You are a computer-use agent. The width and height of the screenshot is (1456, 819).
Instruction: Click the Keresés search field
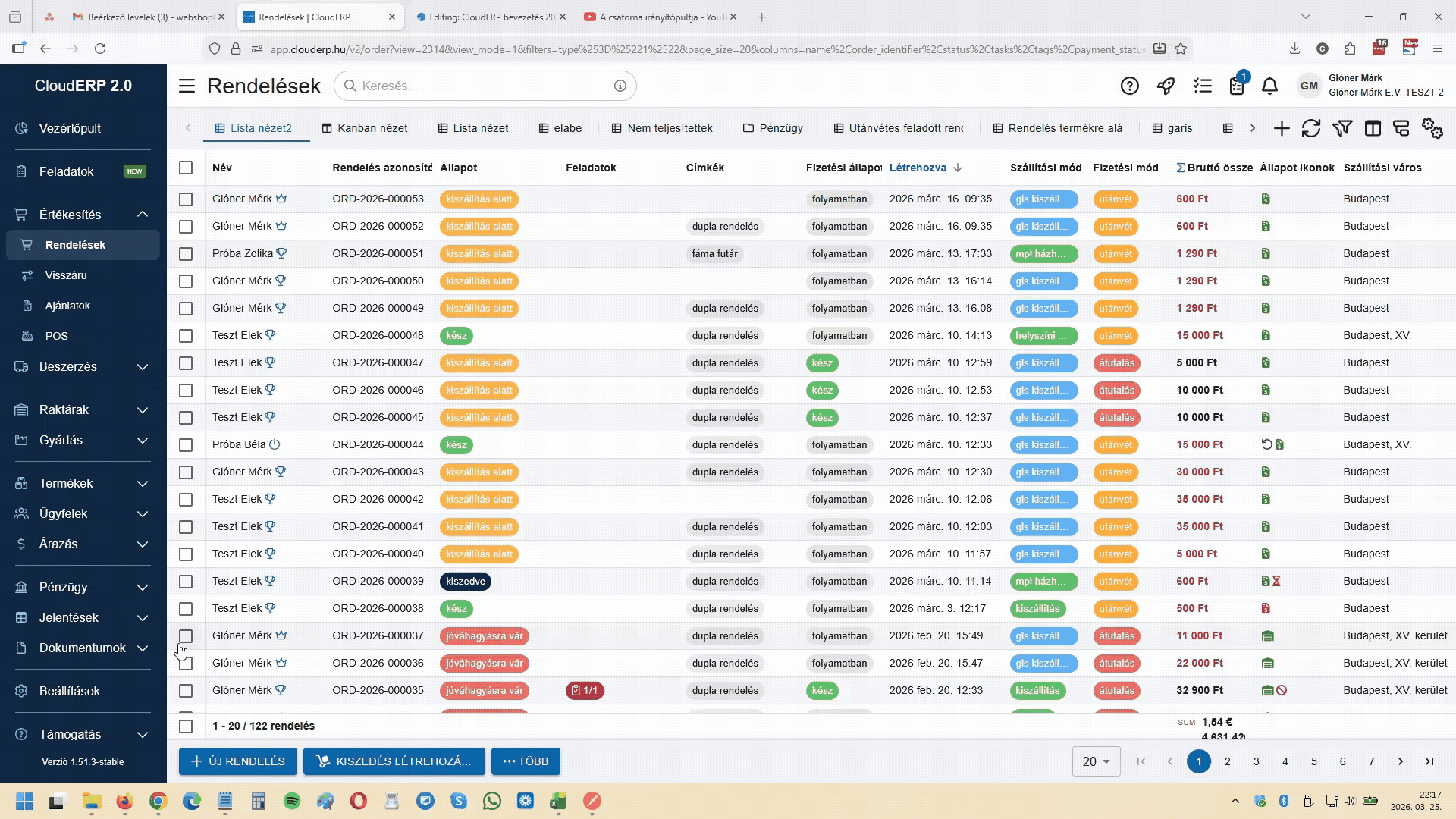click(485, 86)
